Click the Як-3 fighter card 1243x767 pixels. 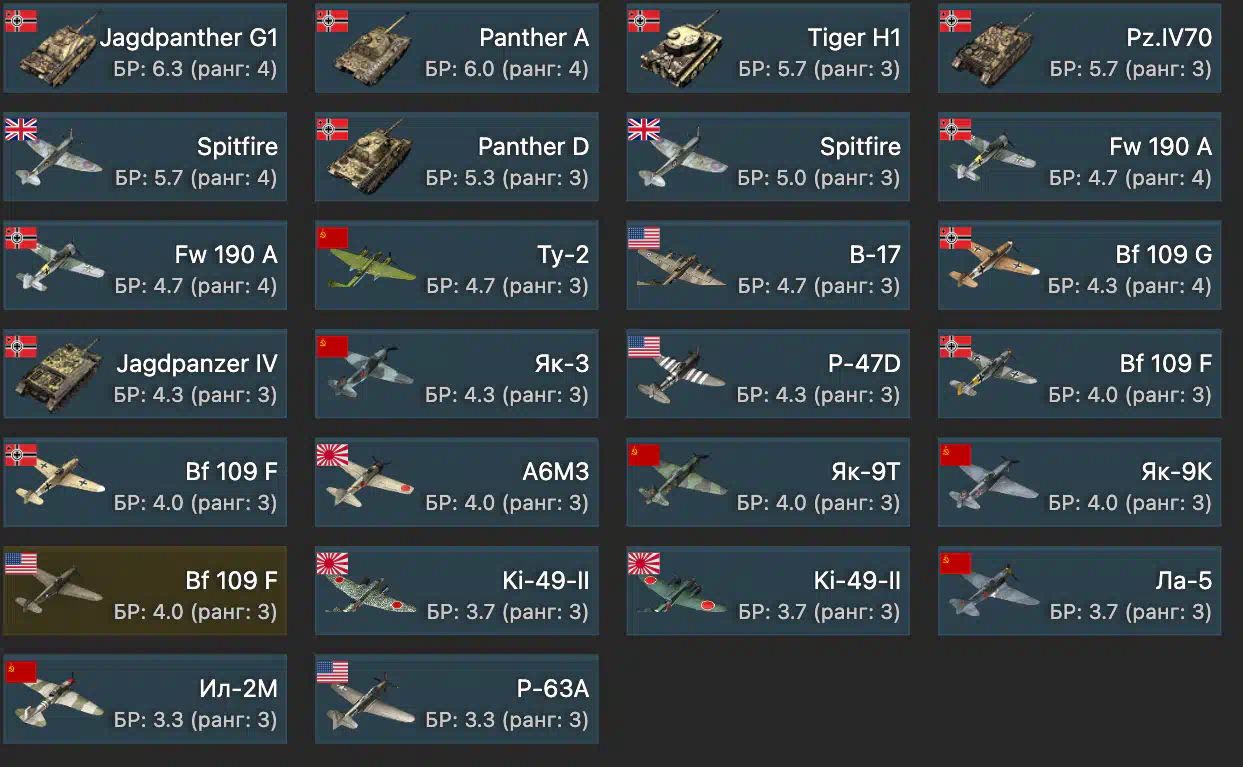(457, 374)
